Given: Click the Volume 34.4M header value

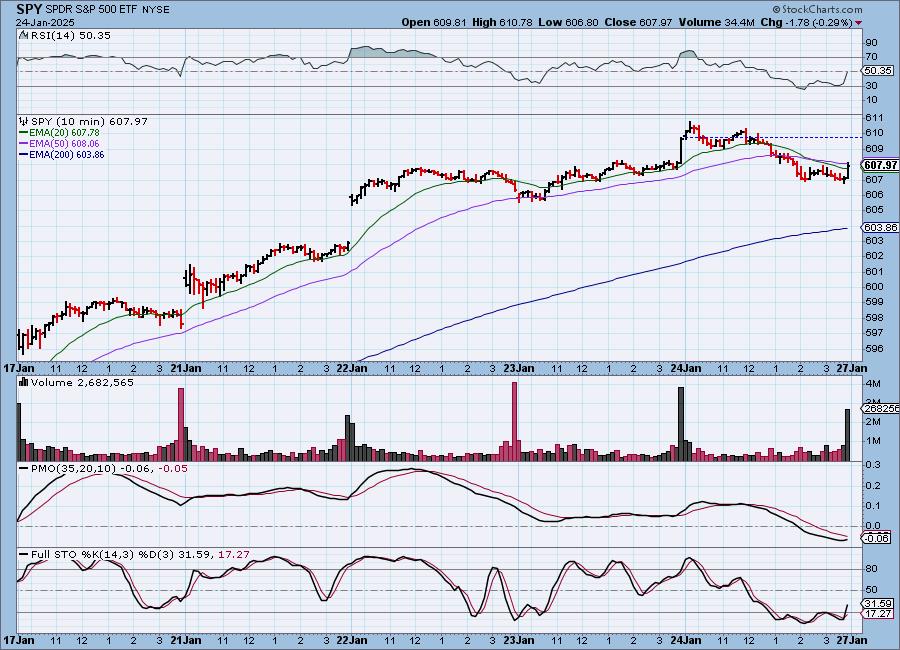Looking at the screenshot, I should [716, 22].
